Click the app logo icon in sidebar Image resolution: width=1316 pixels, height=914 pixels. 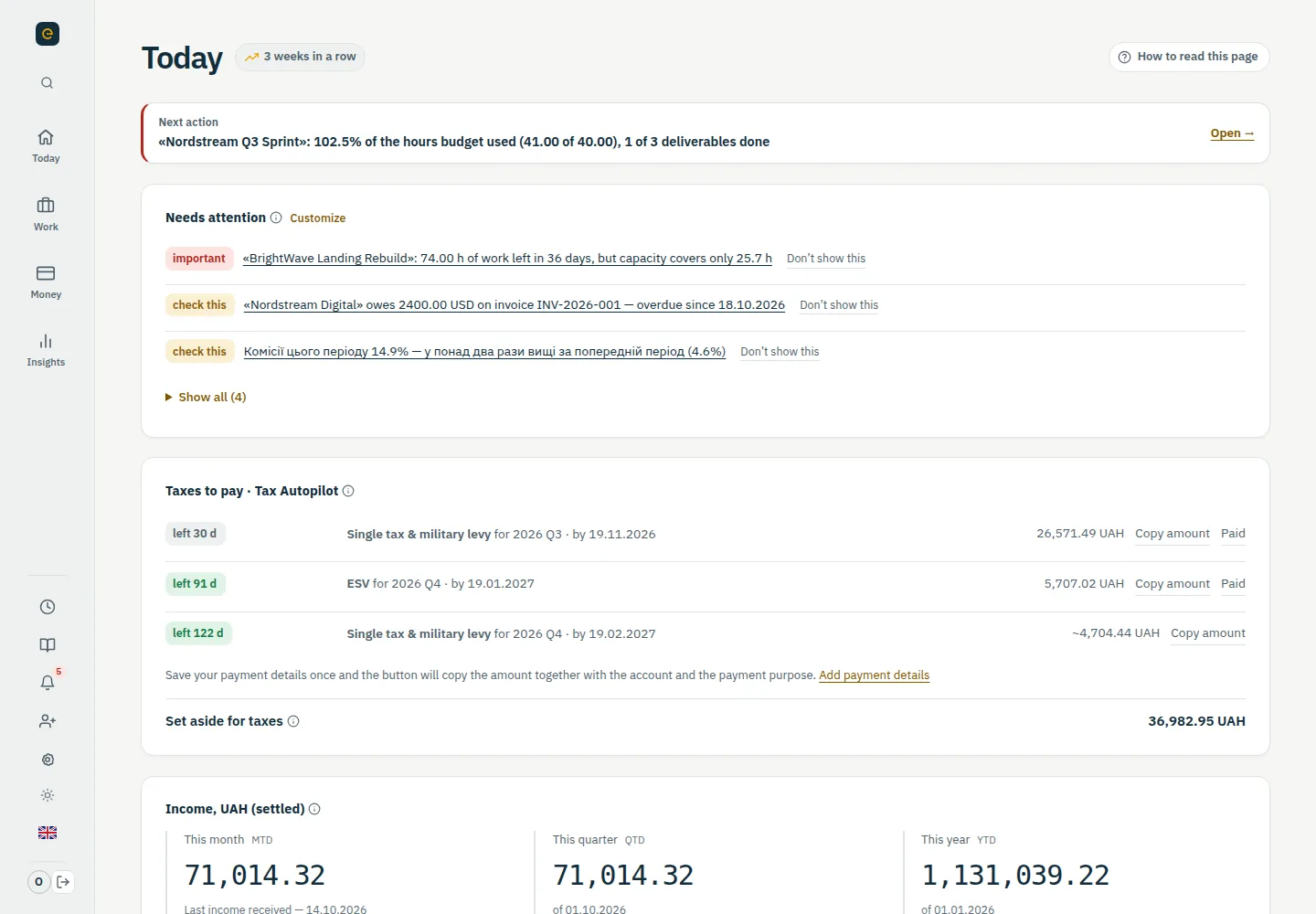click(48, 34)
